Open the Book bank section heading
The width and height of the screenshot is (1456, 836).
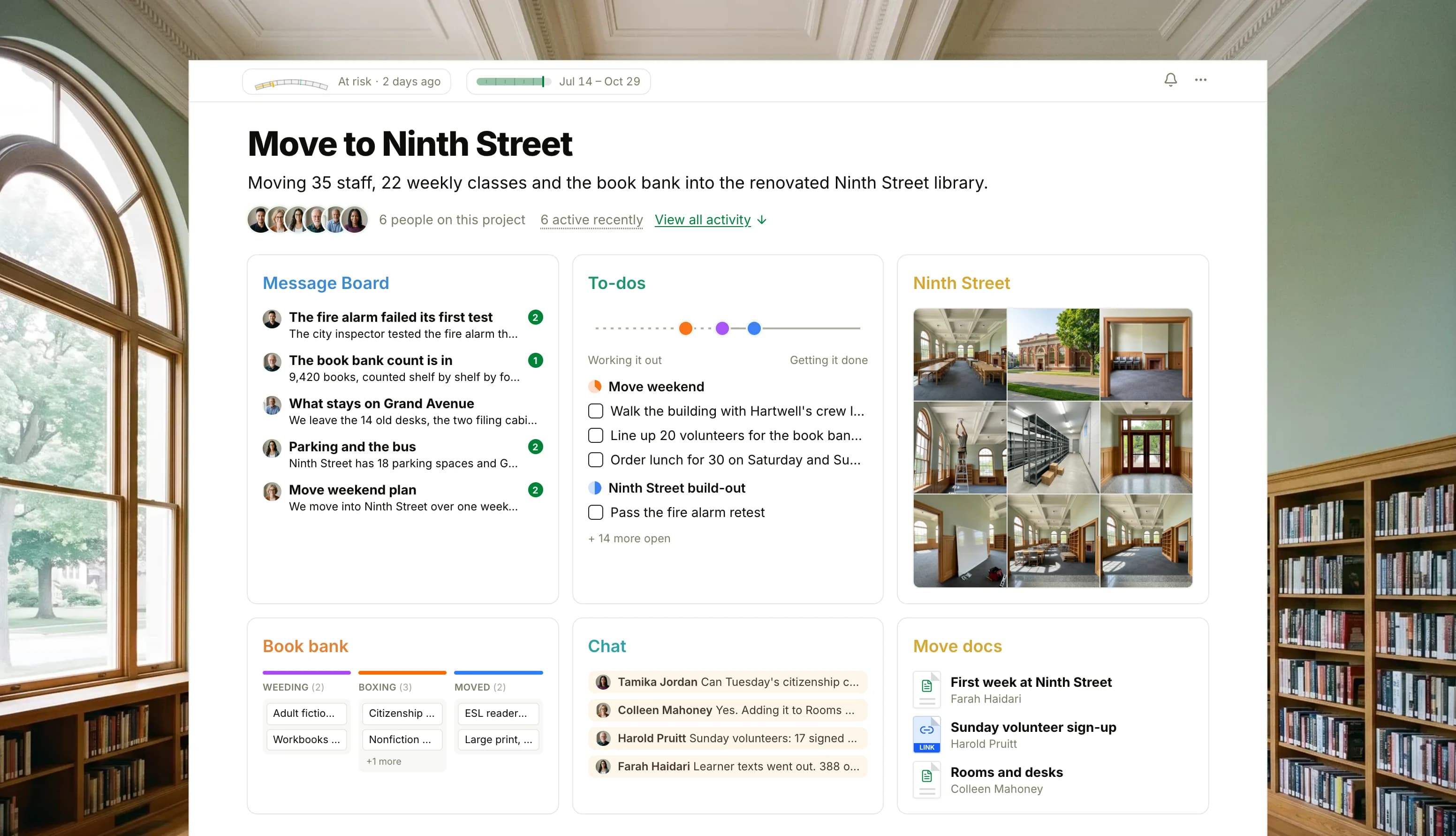point(305,646)
